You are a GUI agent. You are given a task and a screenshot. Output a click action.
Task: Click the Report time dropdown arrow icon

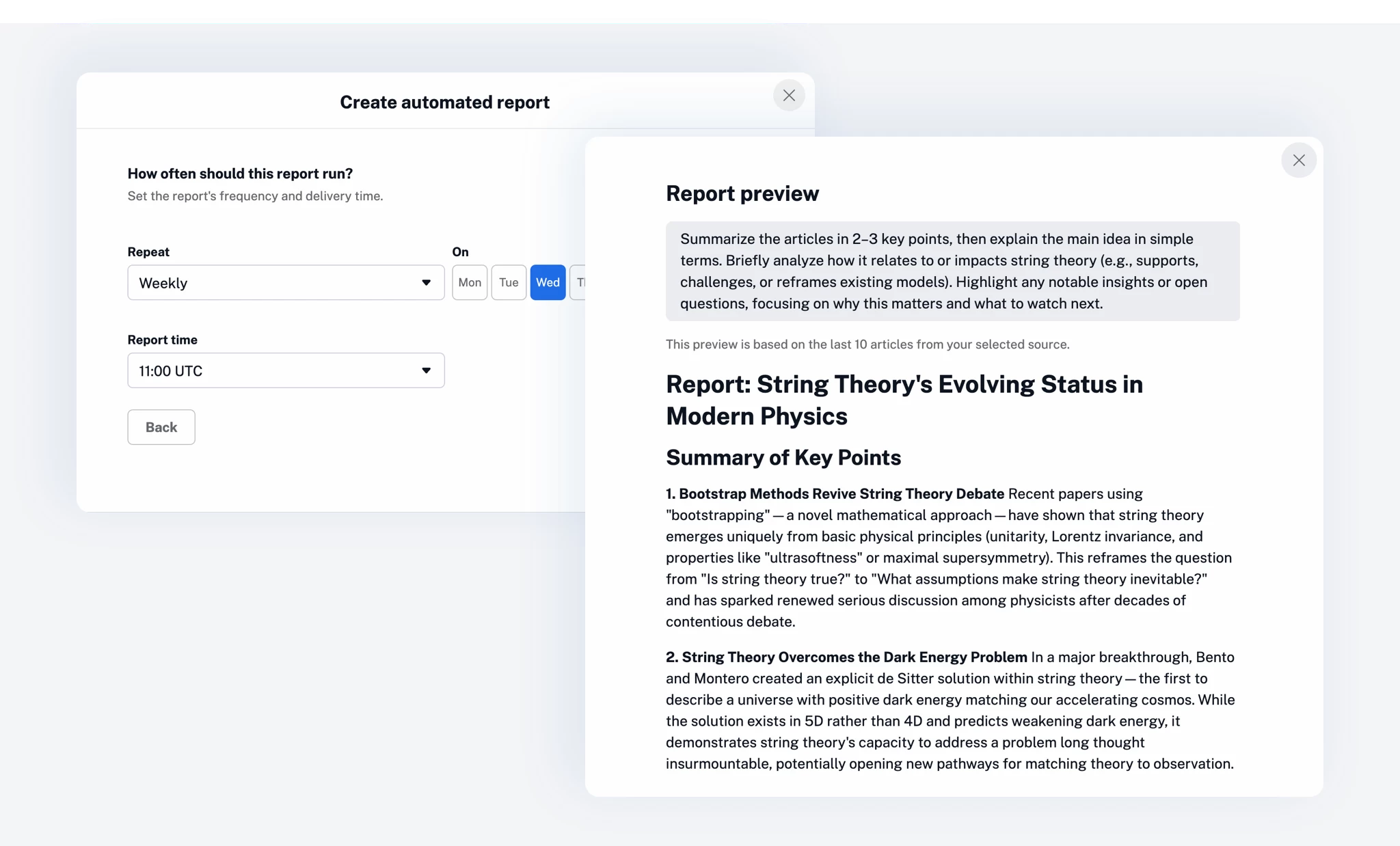426,370
